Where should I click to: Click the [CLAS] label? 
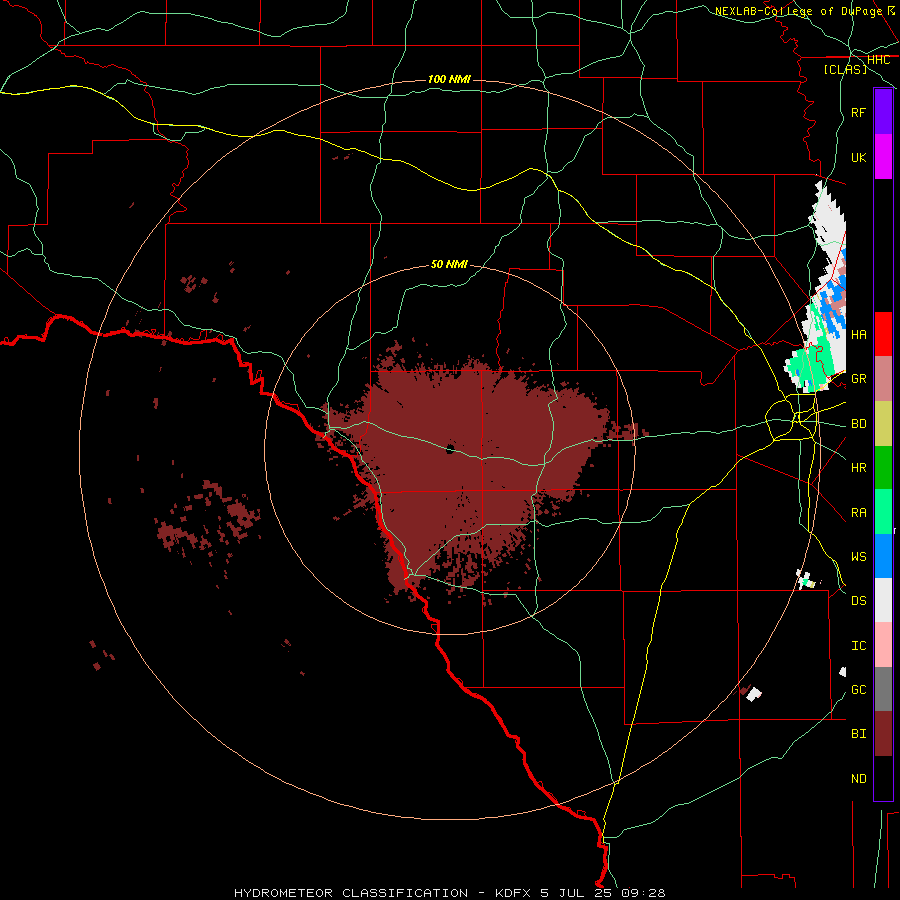tap(845, 69)
